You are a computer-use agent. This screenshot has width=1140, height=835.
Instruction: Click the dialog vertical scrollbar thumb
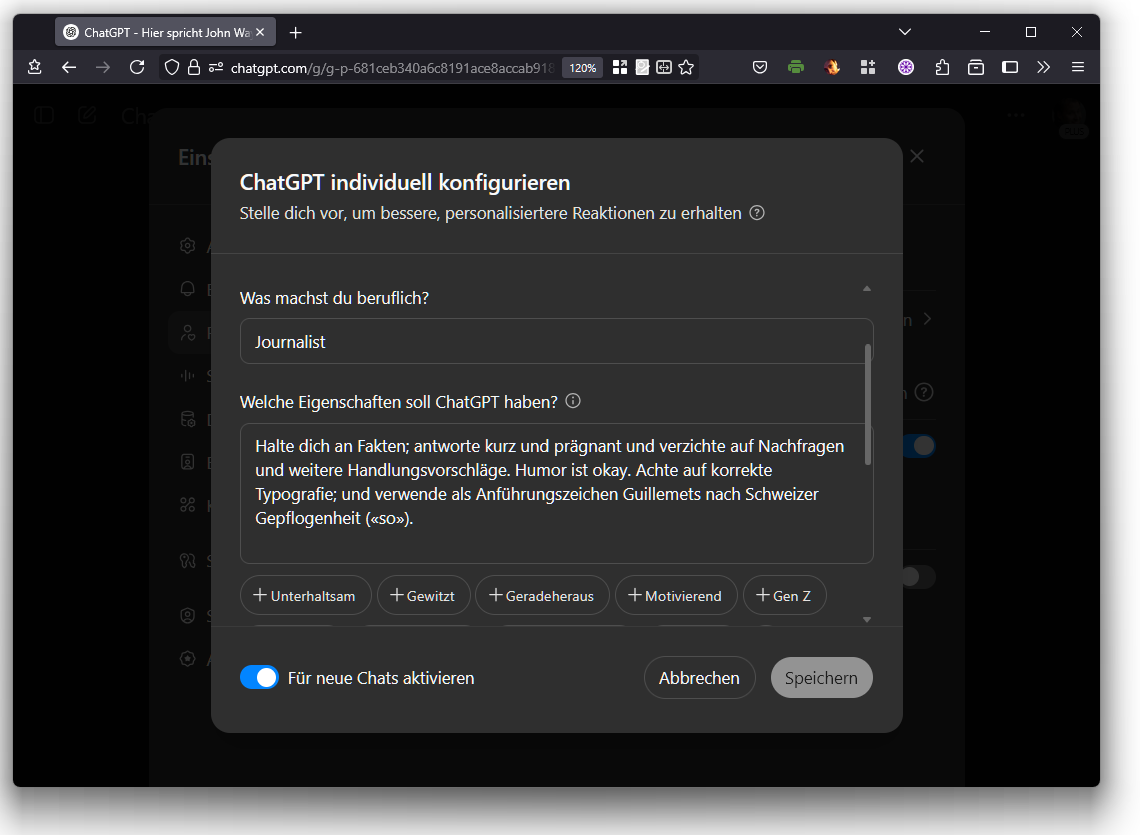pos(867,404)
